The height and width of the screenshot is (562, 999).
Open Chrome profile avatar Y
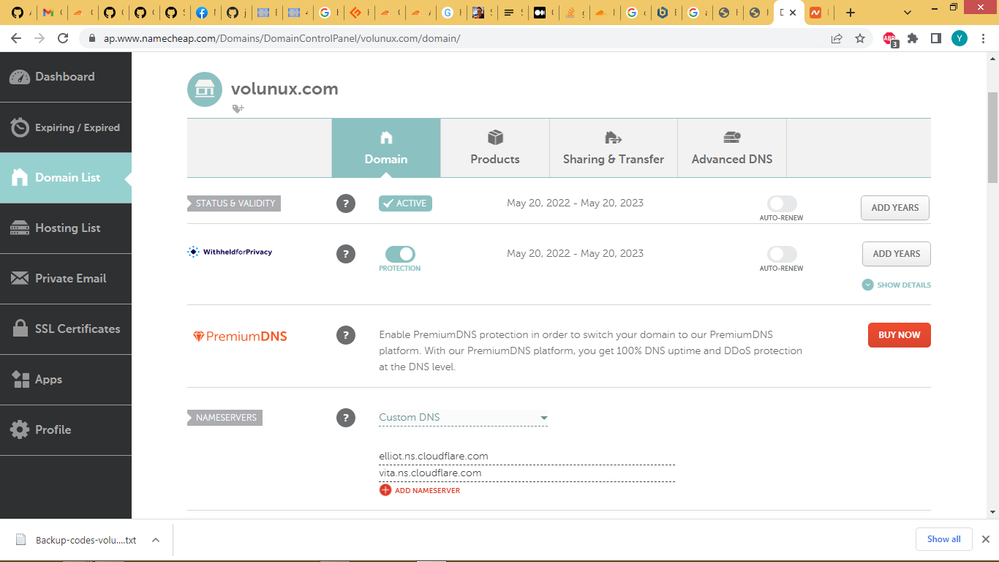[959, 38]
